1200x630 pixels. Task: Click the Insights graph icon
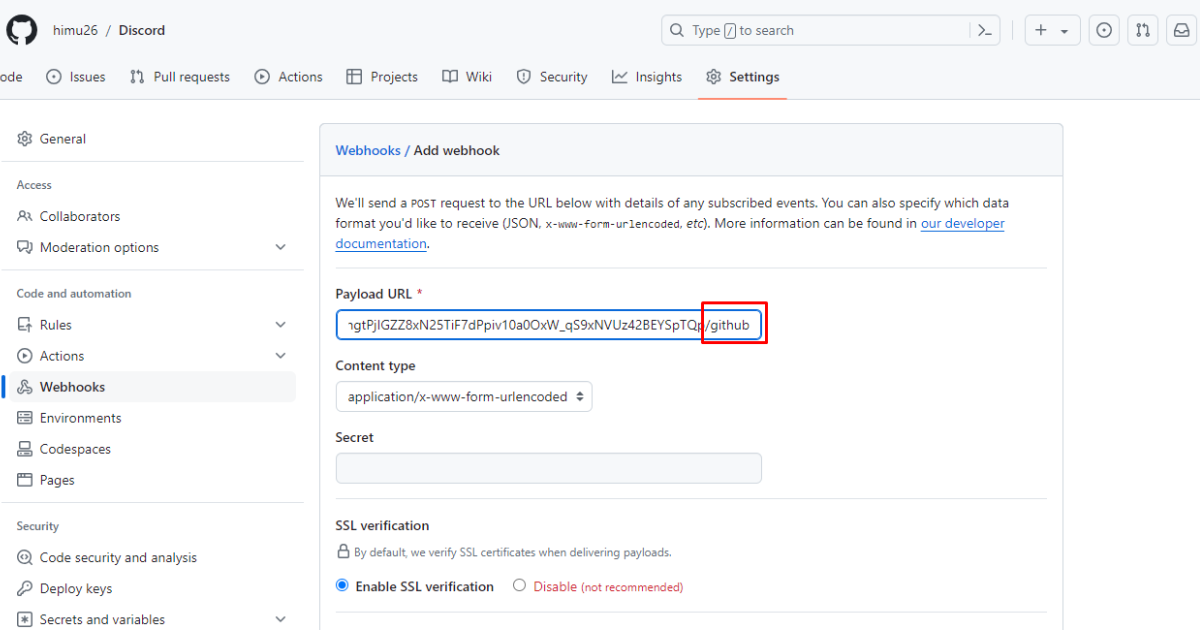point(620,77)
